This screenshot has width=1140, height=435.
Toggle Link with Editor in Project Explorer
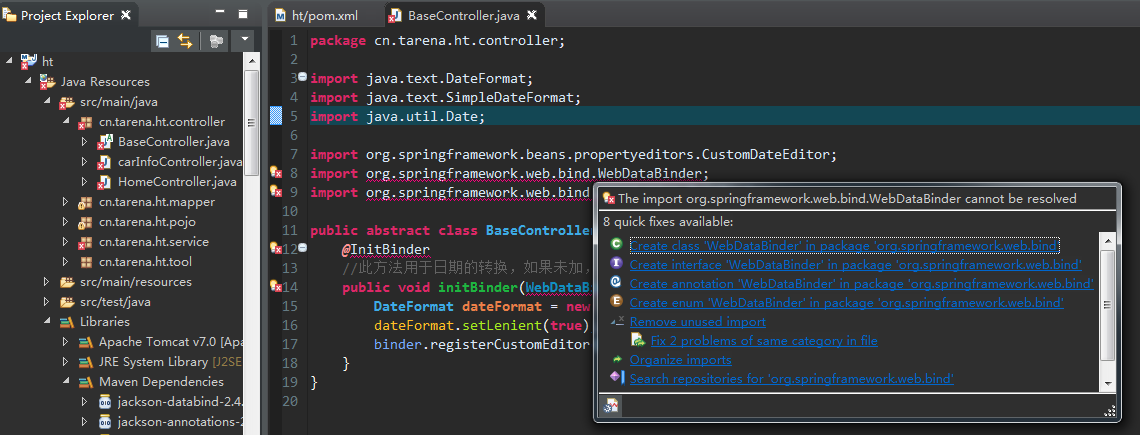click(x=185, y=41)
